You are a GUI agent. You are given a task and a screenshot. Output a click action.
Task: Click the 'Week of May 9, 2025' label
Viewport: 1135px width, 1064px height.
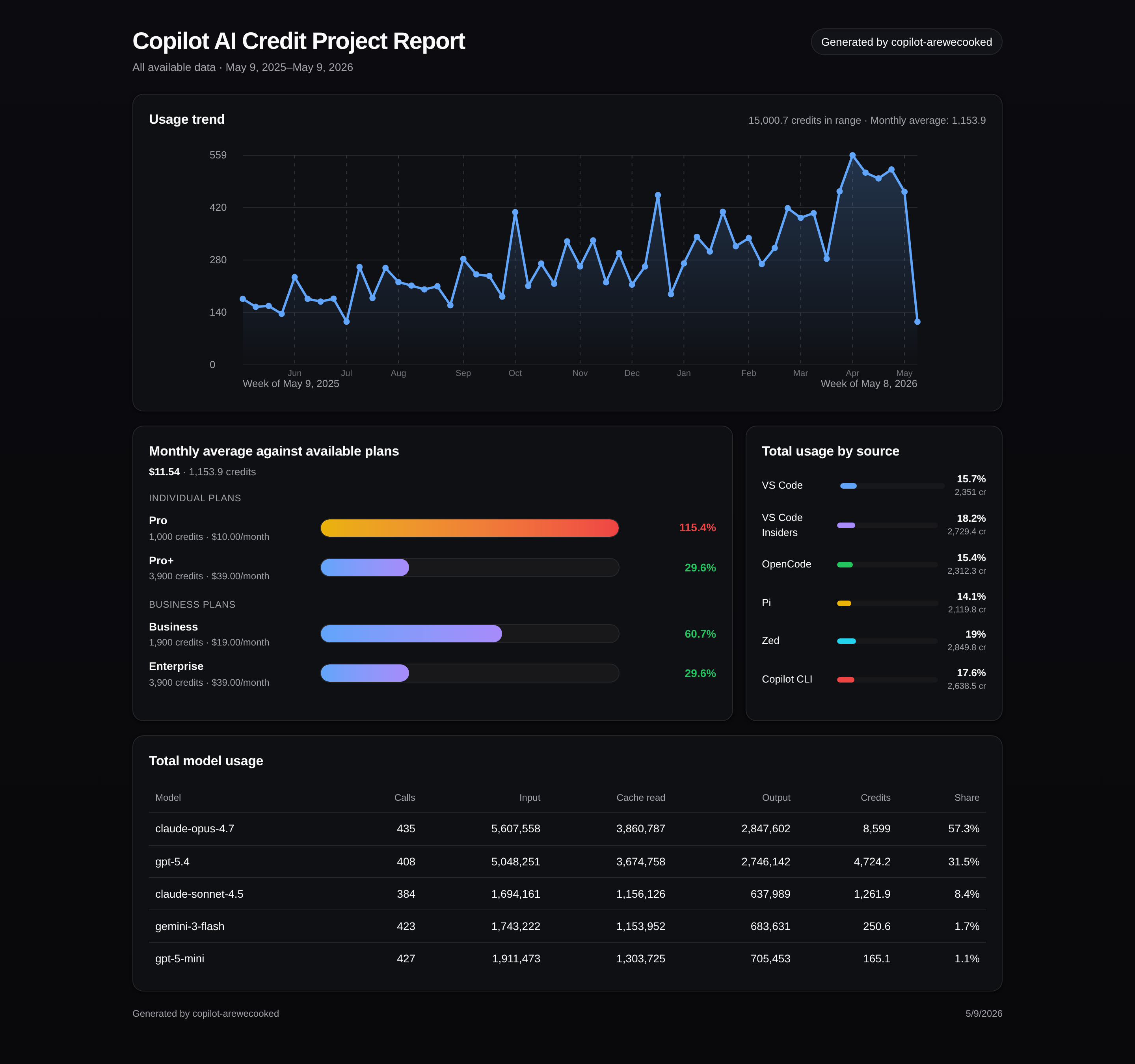click(x=291, y=383)
